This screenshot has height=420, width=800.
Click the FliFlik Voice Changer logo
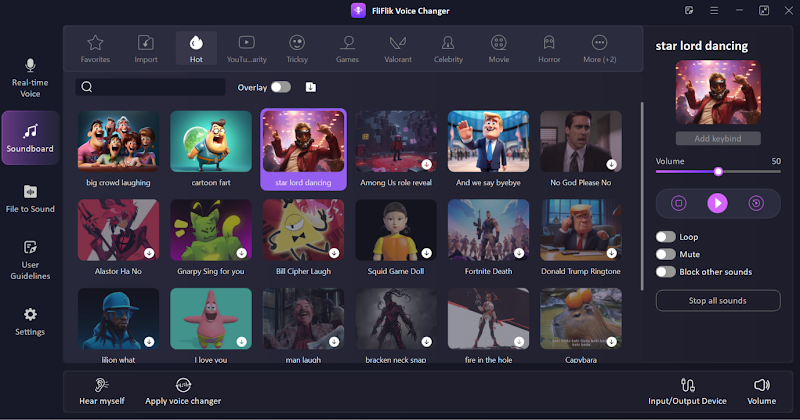(x=358, y=10)
